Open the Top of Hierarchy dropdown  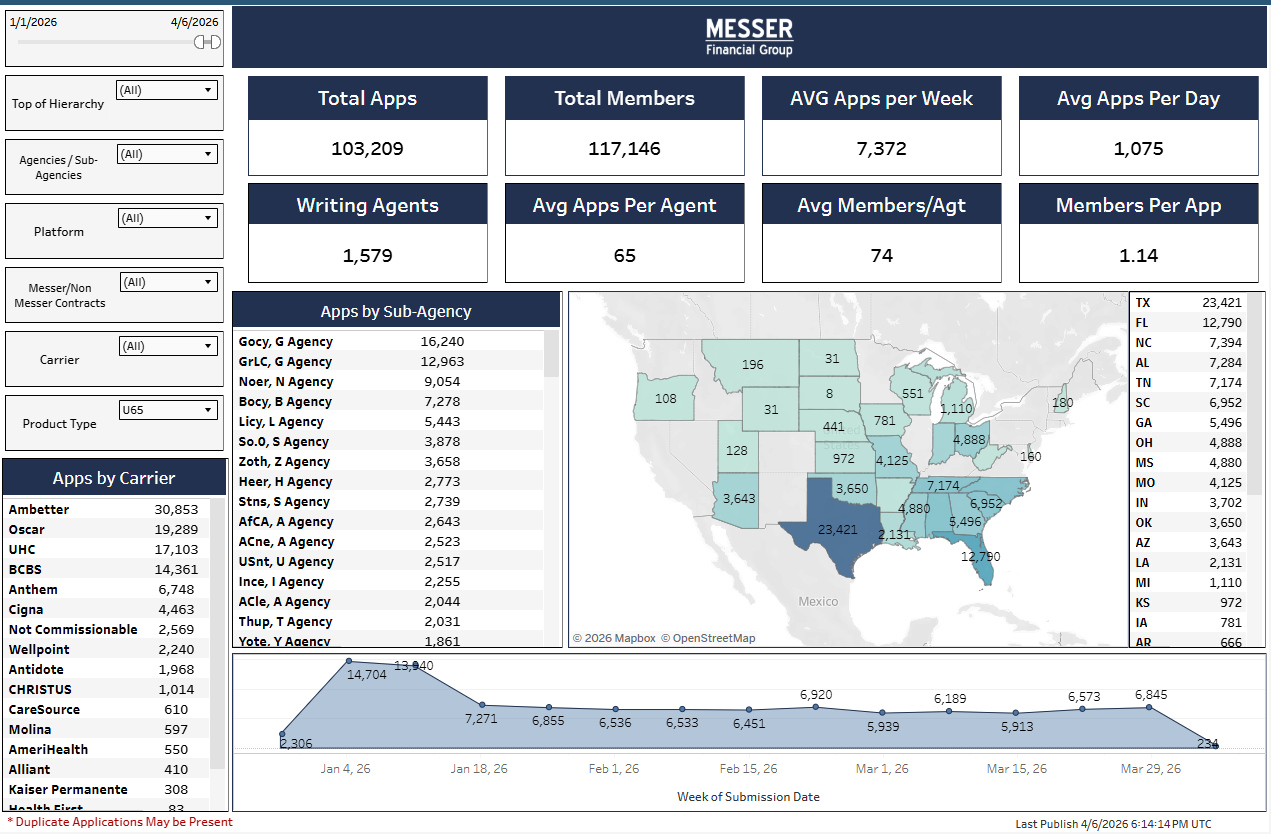pyautogui.click(x=167, y=90)
